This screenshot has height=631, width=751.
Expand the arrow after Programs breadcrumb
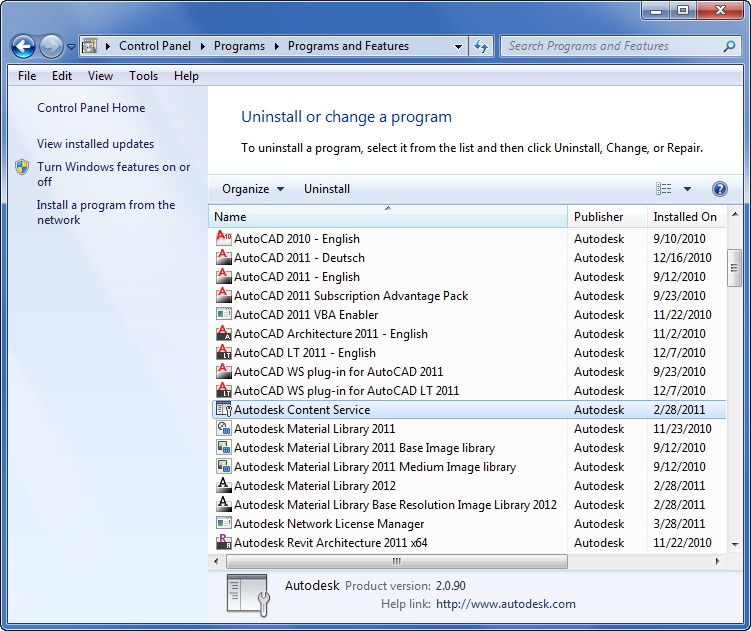coord(276,46)
